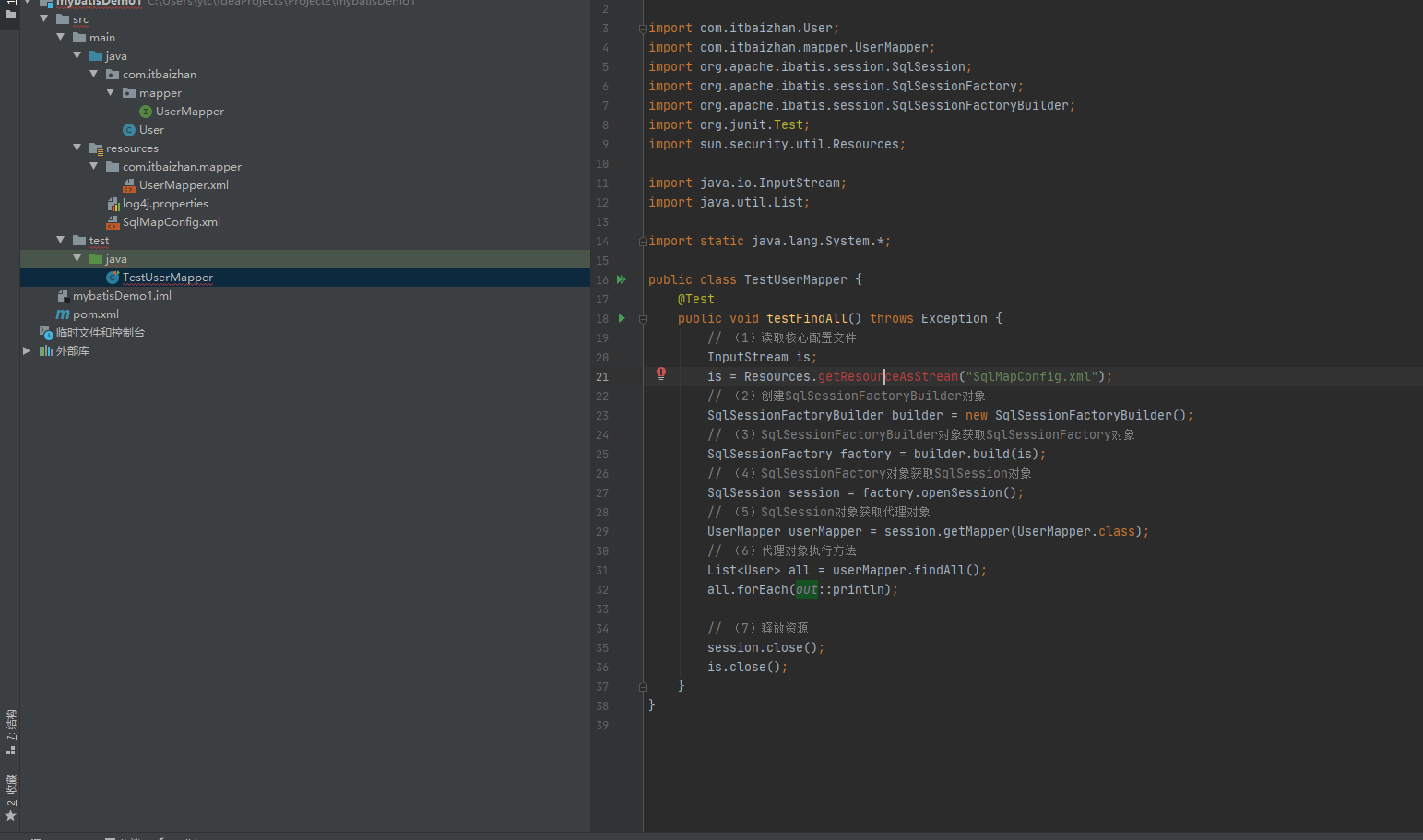
Task: Click the mybatisDemo1.iml file icon
Action: click(63, 296)
